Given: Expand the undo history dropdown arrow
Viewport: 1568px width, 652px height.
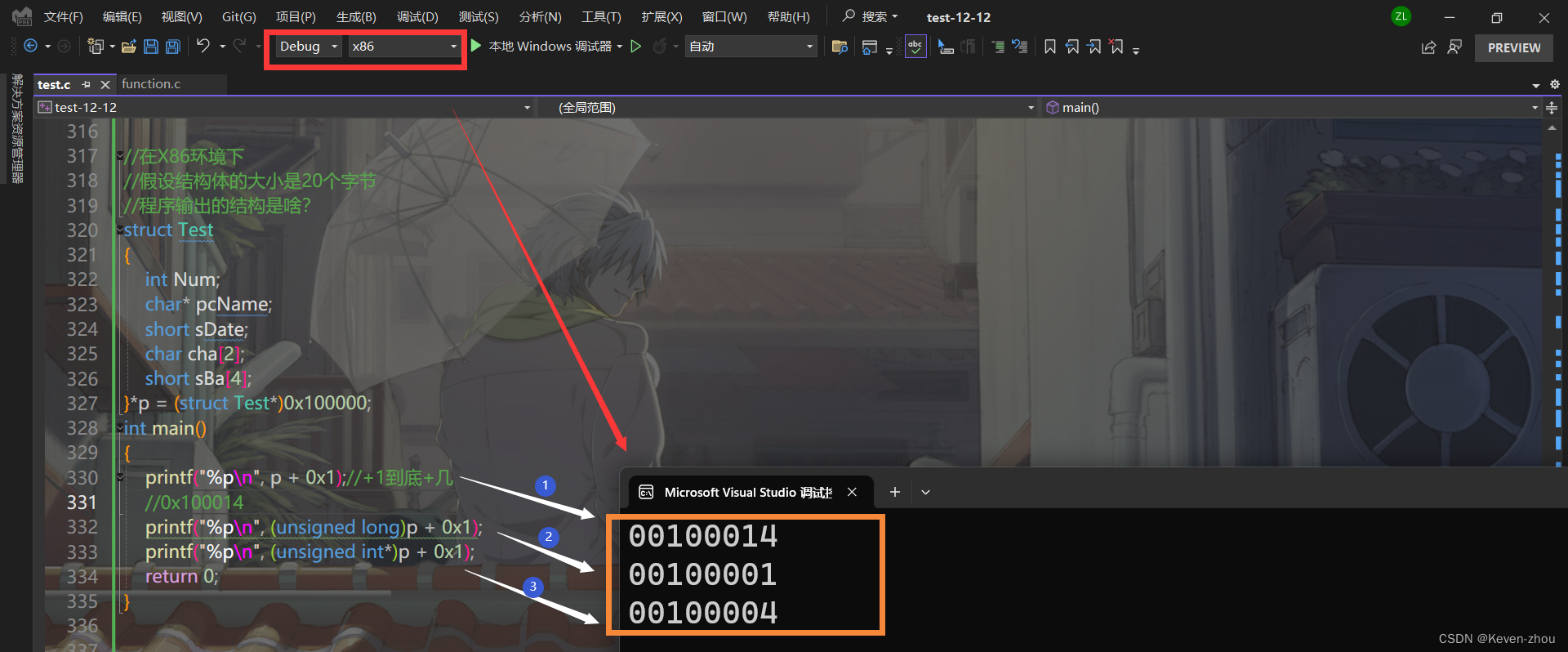Looking at the screenshot, I should [222, 47].
